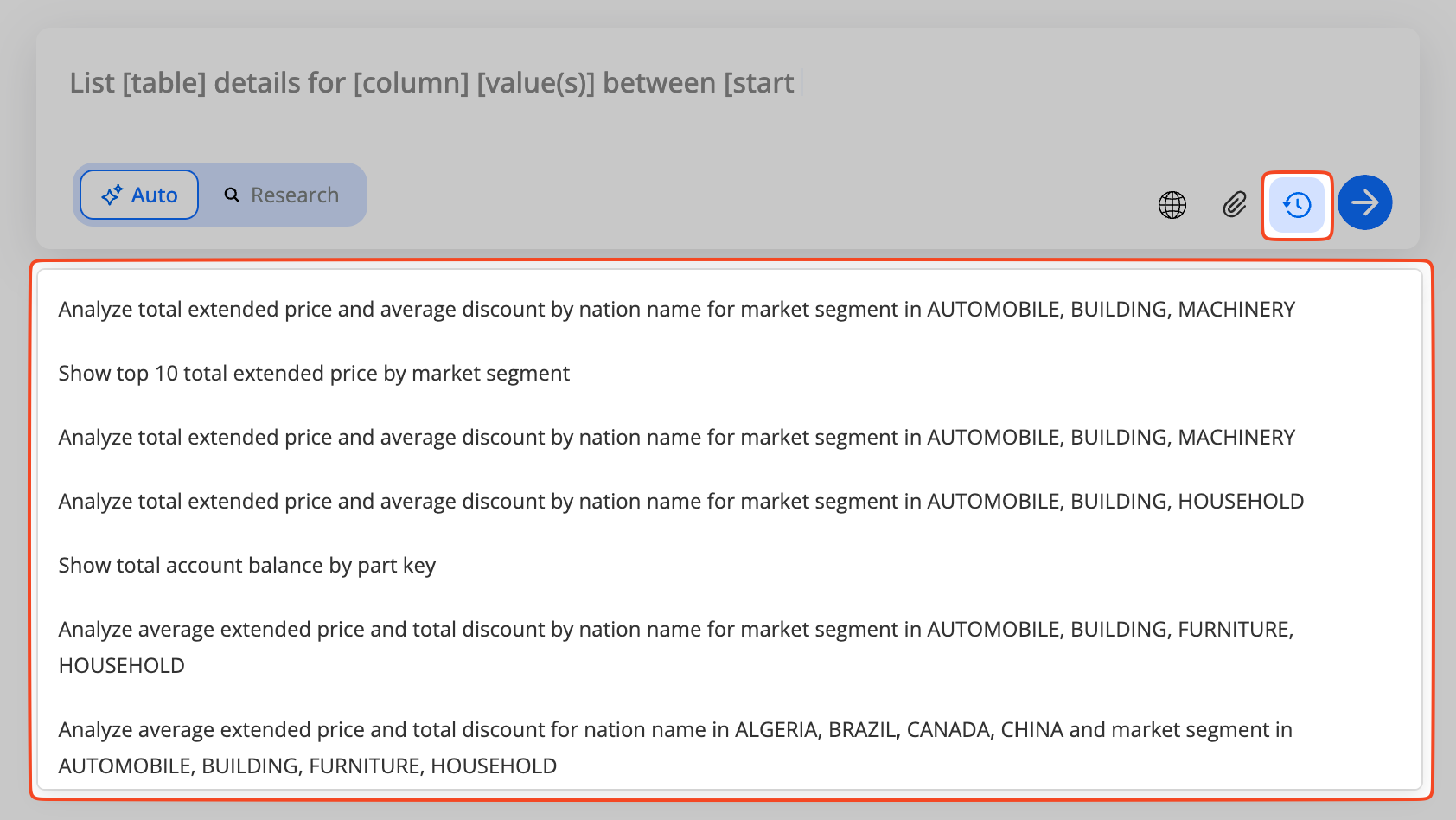
Task: Select the ALGERIA, BRAZIL, CANADA, CHINA query
Action: pyautogui.click(x=674, y=730)
